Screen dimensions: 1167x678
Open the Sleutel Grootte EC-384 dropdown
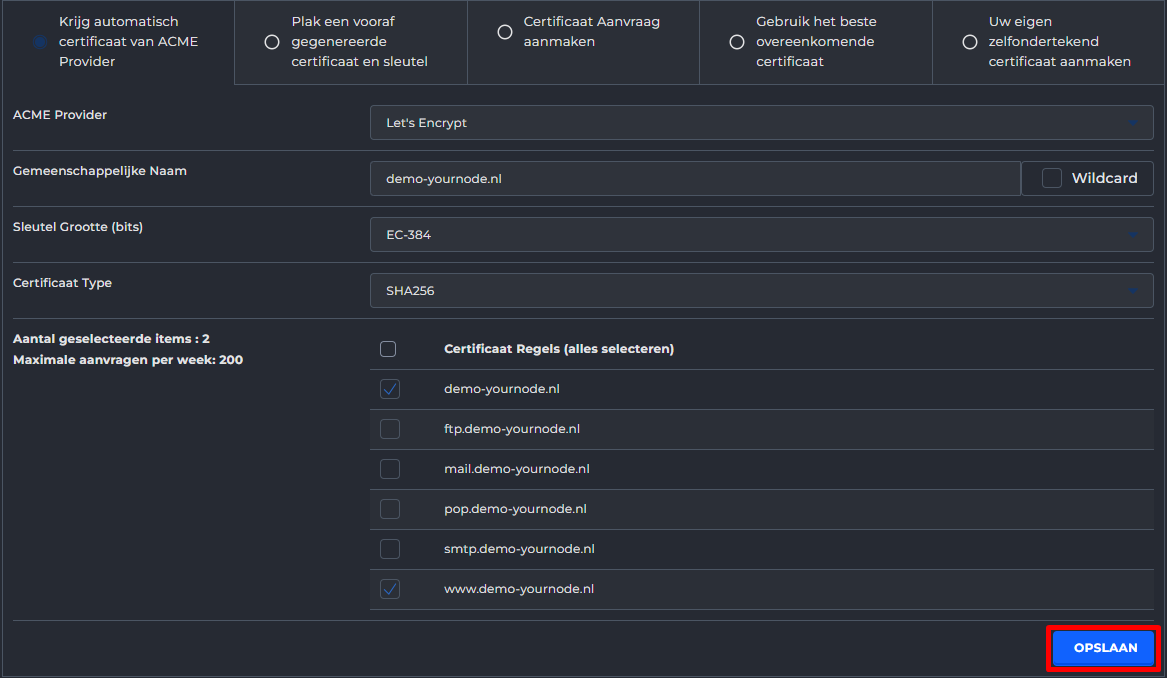[761, 234]
